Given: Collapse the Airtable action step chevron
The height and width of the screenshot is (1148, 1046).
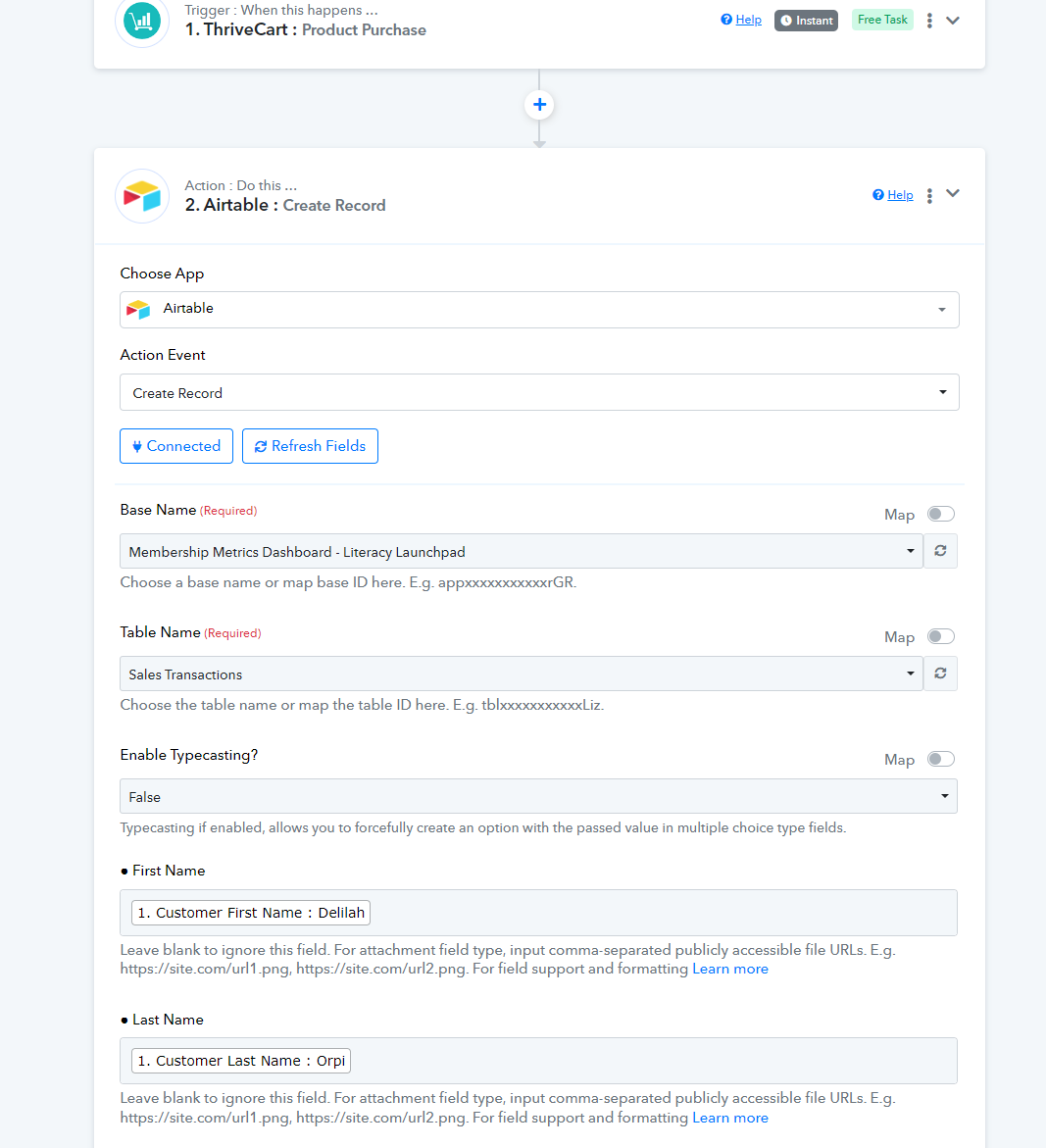Looking at the screenshot, I should pos(952,193).
